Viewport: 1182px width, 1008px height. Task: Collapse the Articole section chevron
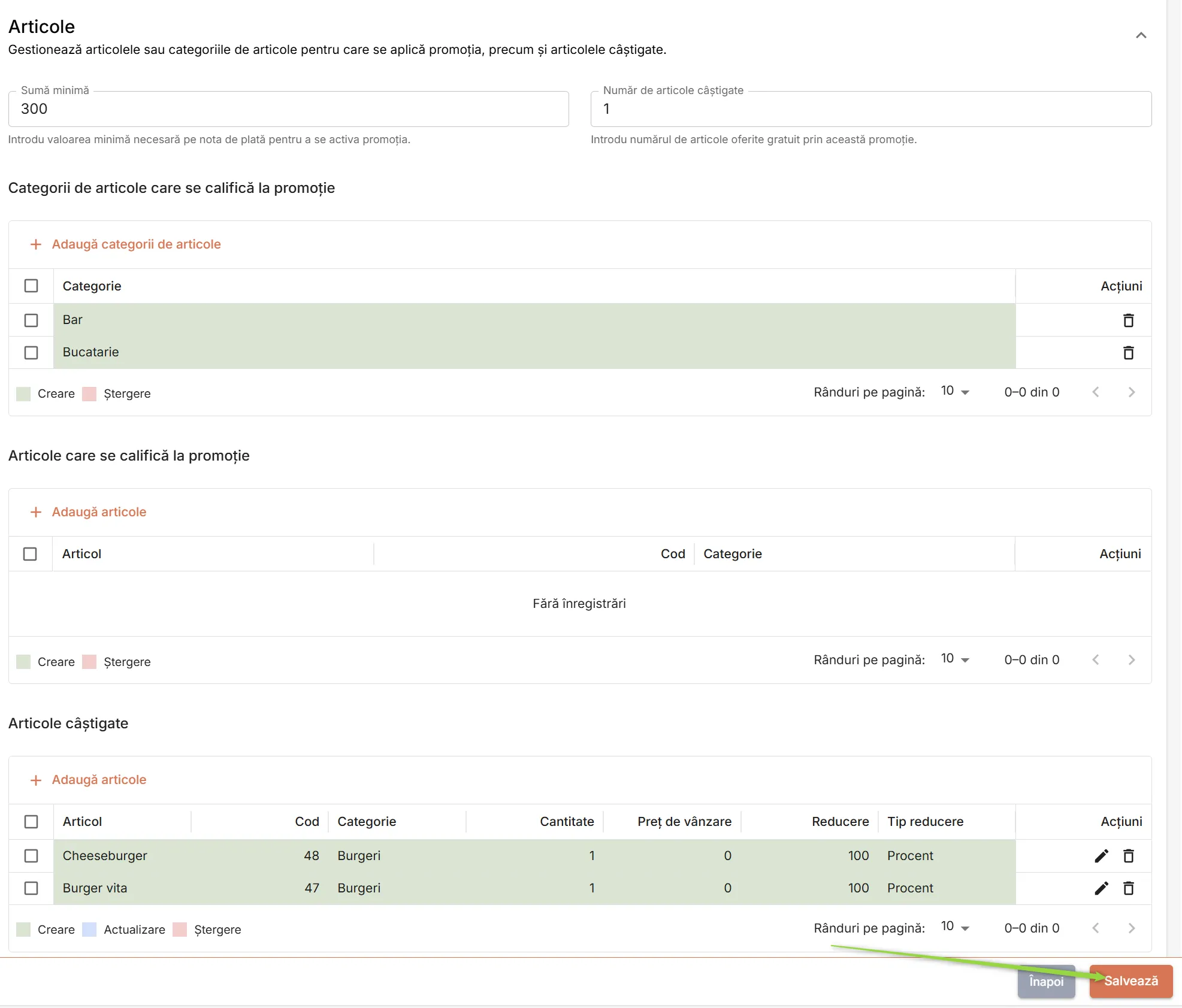pos(1141,35)
